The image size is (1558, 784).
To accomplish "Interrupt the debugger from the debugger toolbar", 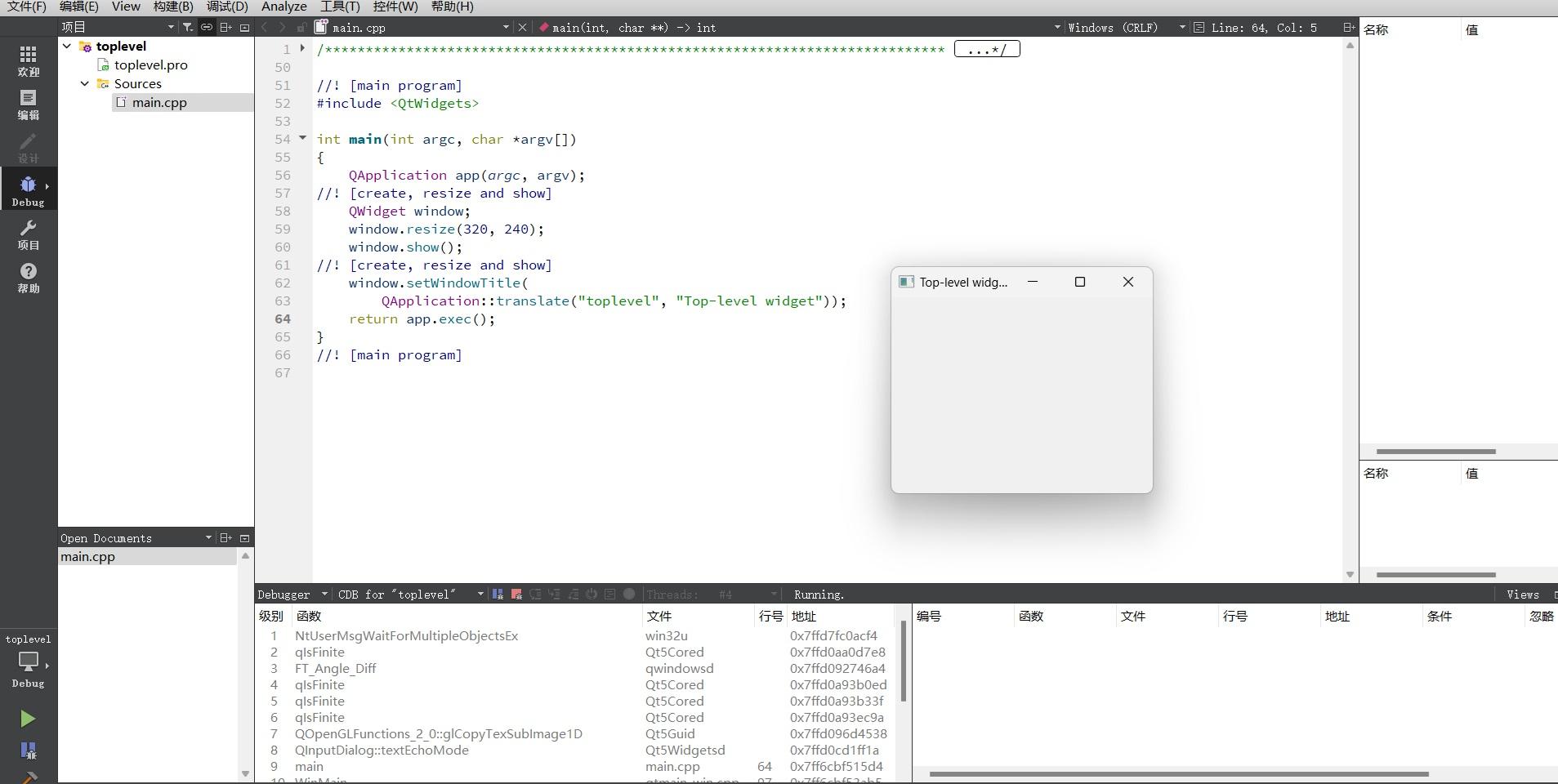I will (x=498, y=595).
